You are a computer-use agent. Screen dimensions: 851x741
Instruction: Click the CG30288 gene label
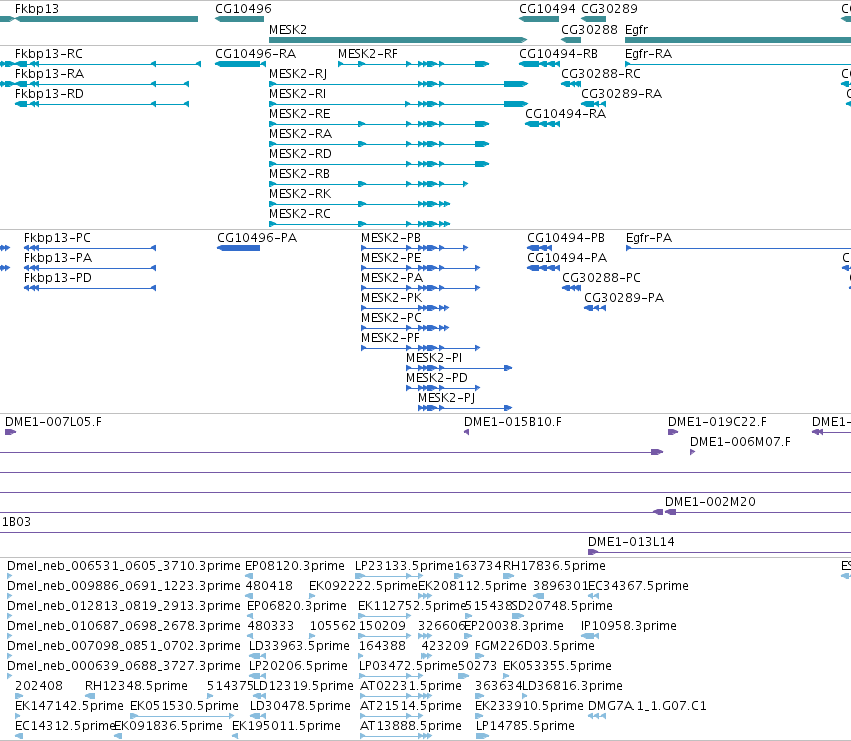click(x=589, y=29)
